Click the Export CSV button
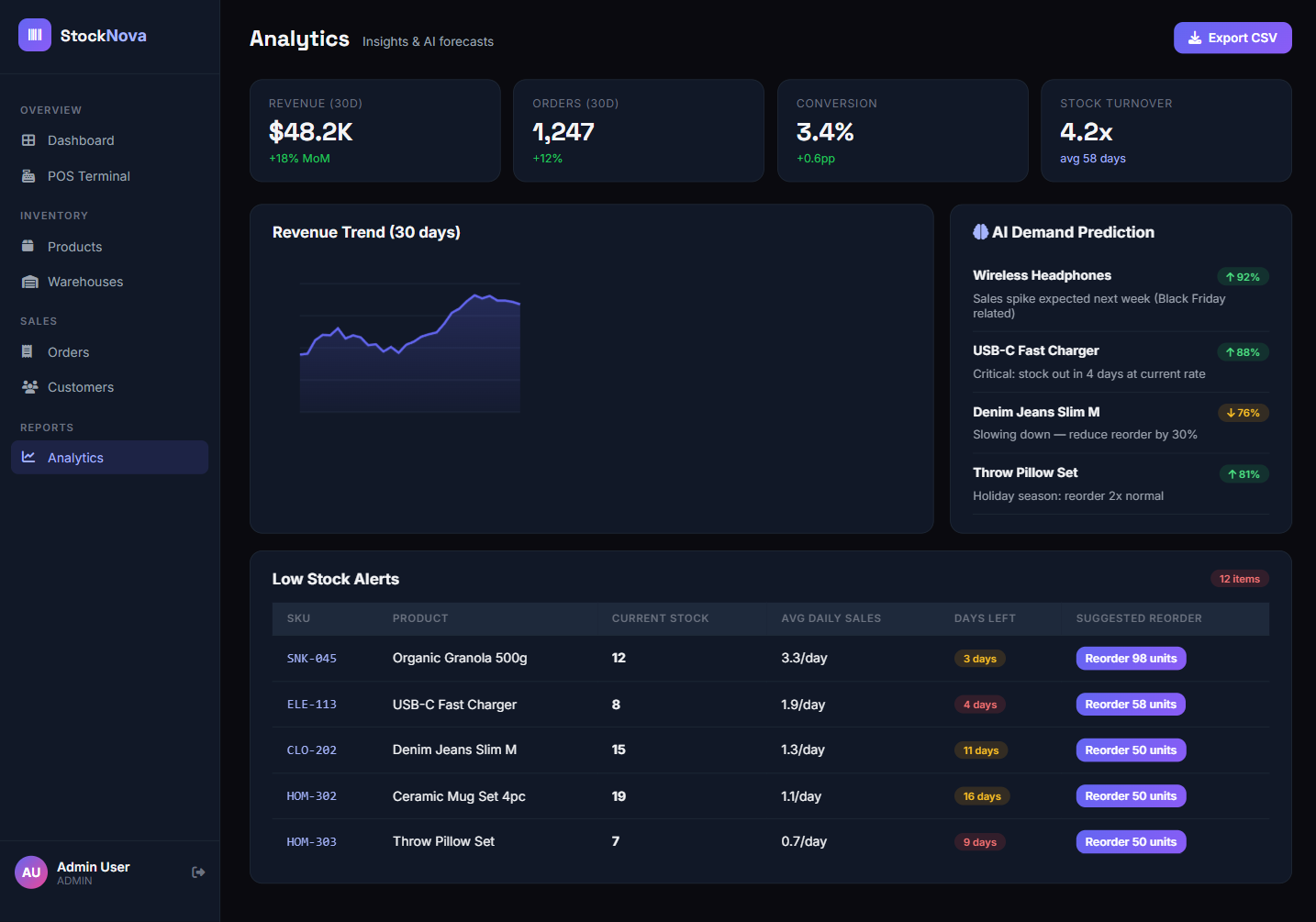 1232,38
